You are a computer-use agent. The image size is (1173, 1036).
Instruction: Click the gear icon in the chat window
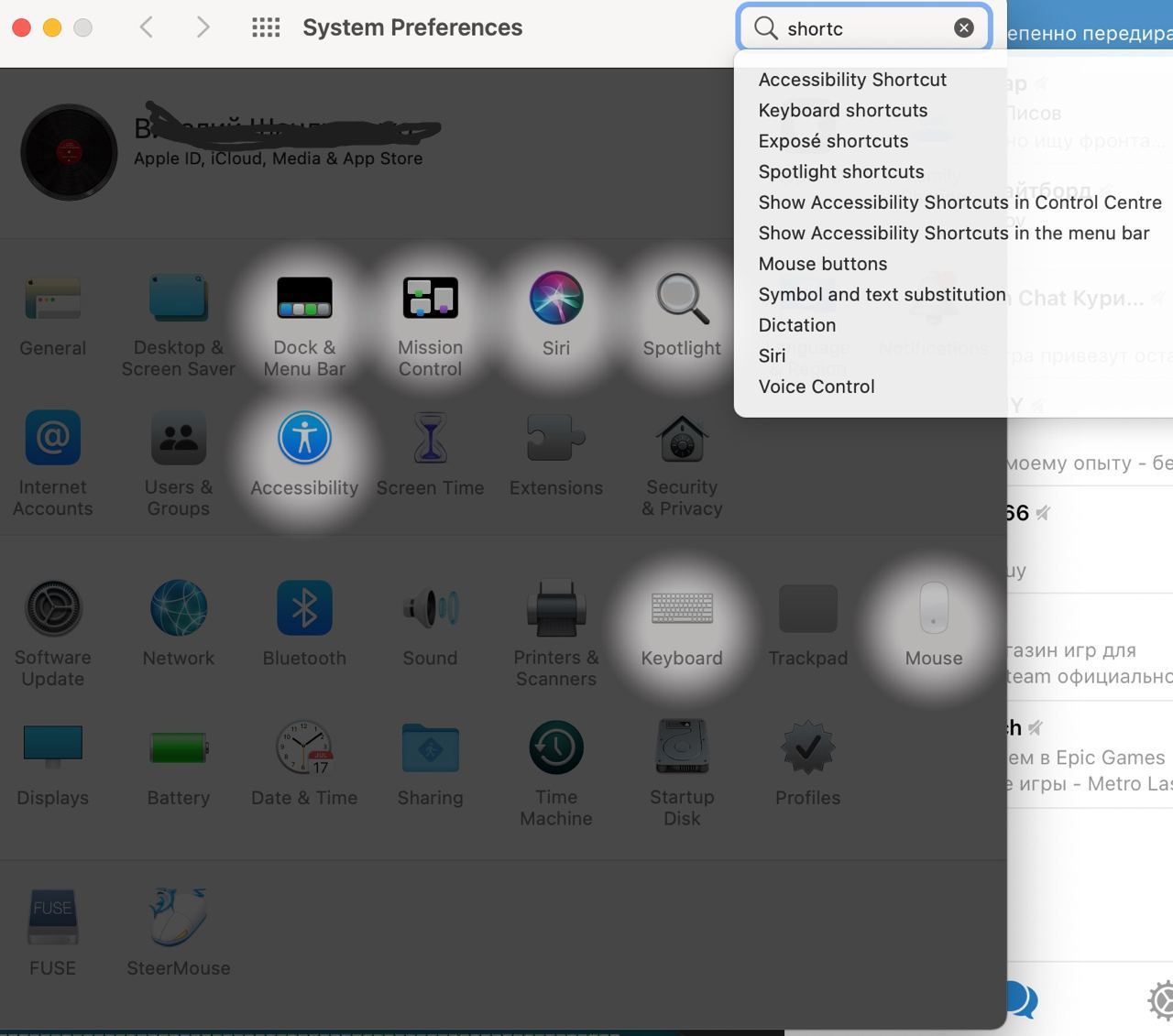coord(1162,999)
